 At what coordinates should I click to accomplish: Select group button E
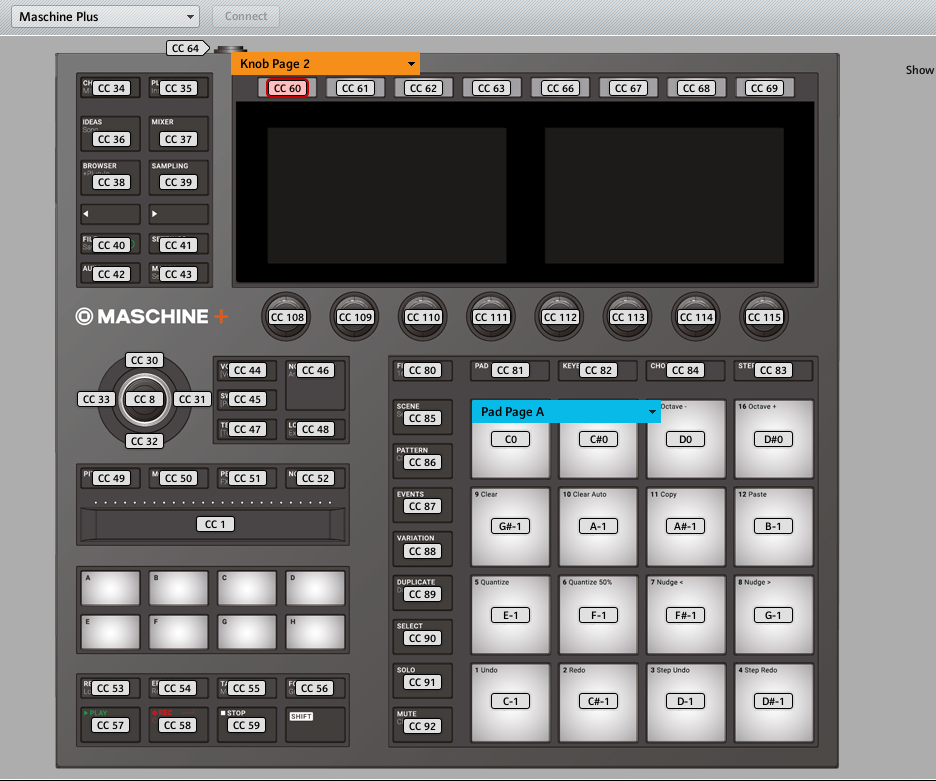[110, 632]
